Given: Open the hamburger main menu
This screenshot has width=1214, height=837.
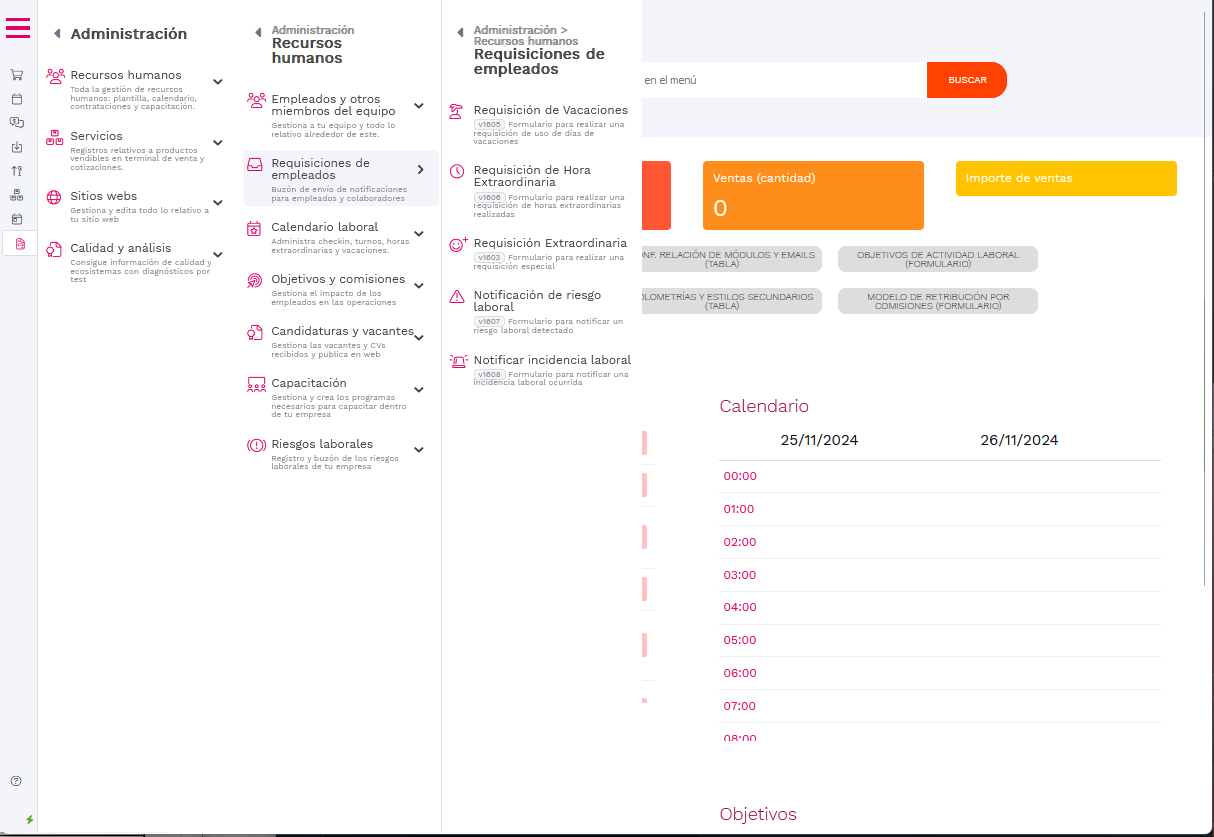Looking at the screenshot, I should pyautogui.click(x=18, y=28).
